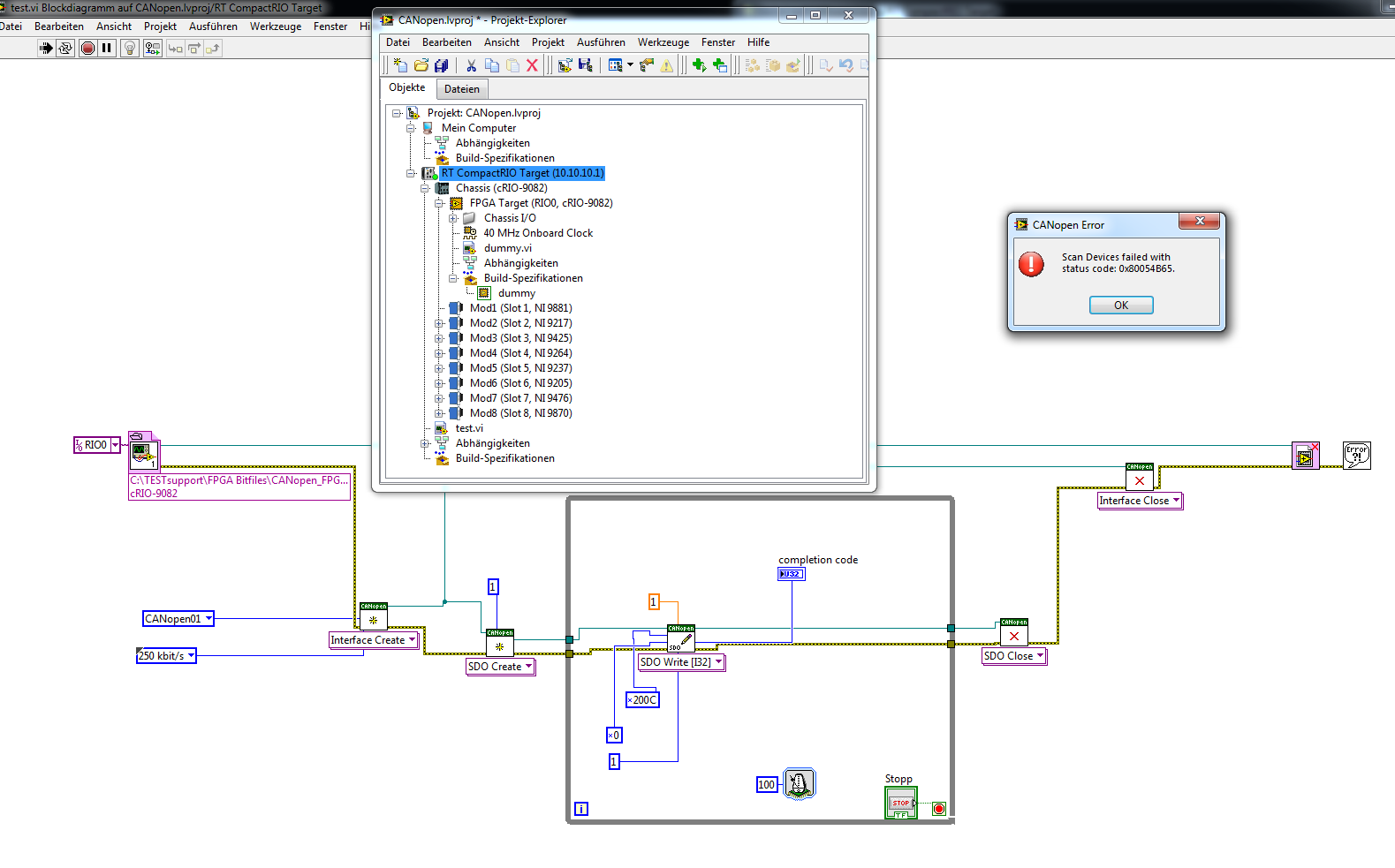Image resolution: width=1395 pixels, height=868 pixels.
Task: Open the Interface Create selector dropdown
Action: (x=412, y=640)
